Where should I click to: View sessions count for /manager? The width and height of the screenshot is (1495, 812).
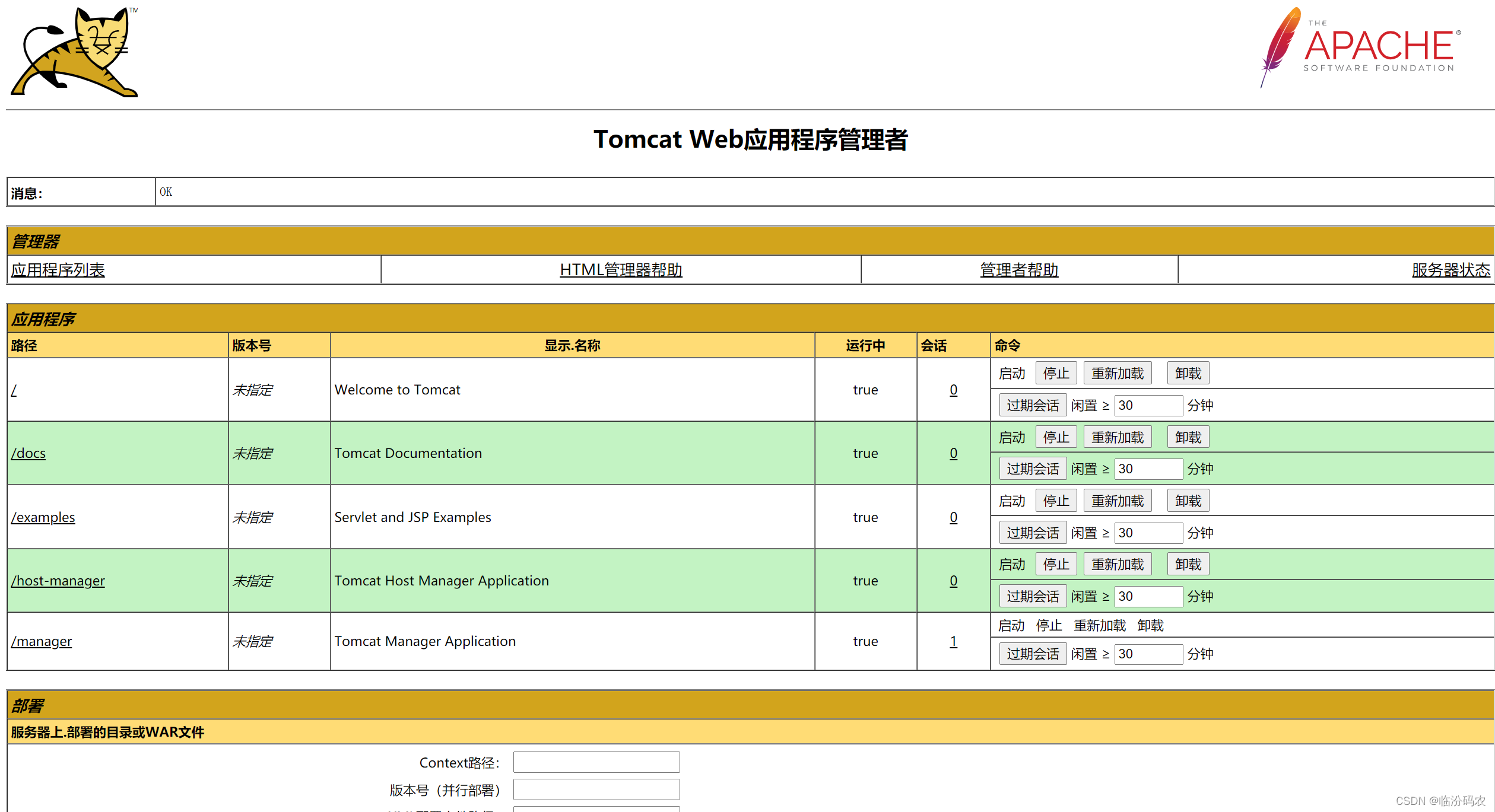pyautogui.click(x=953, y=641)
